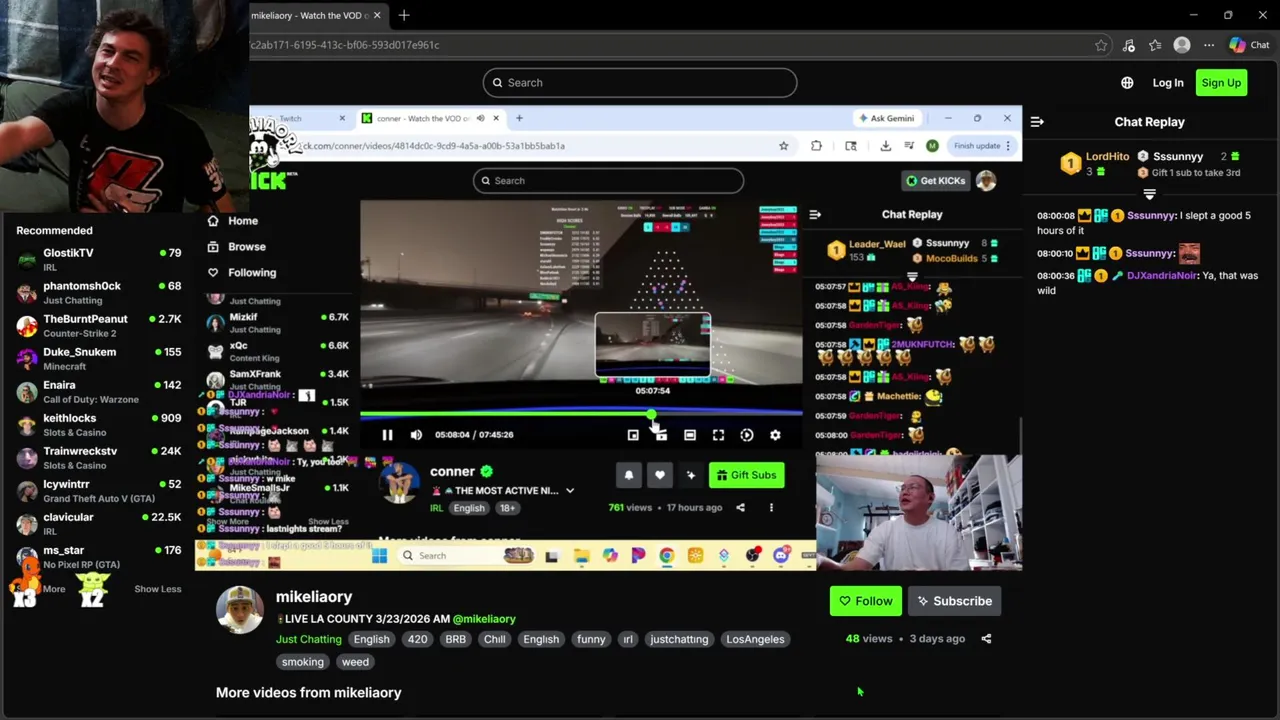Open Browse in inner Kick sidebar
The width and height of the screenshot is (1280, 720).
236,247
